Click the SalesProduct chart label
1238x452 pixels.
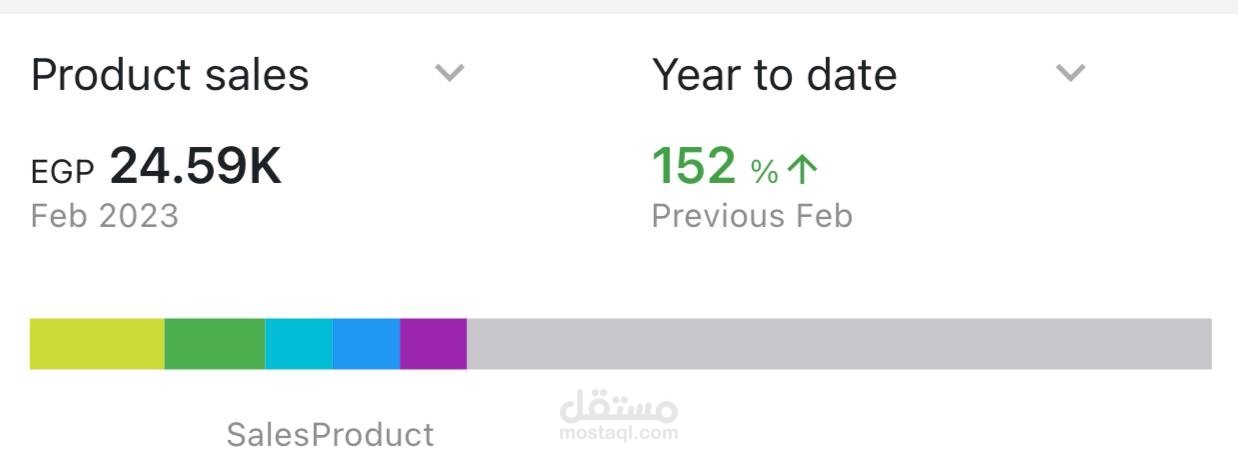coord(330,435)
